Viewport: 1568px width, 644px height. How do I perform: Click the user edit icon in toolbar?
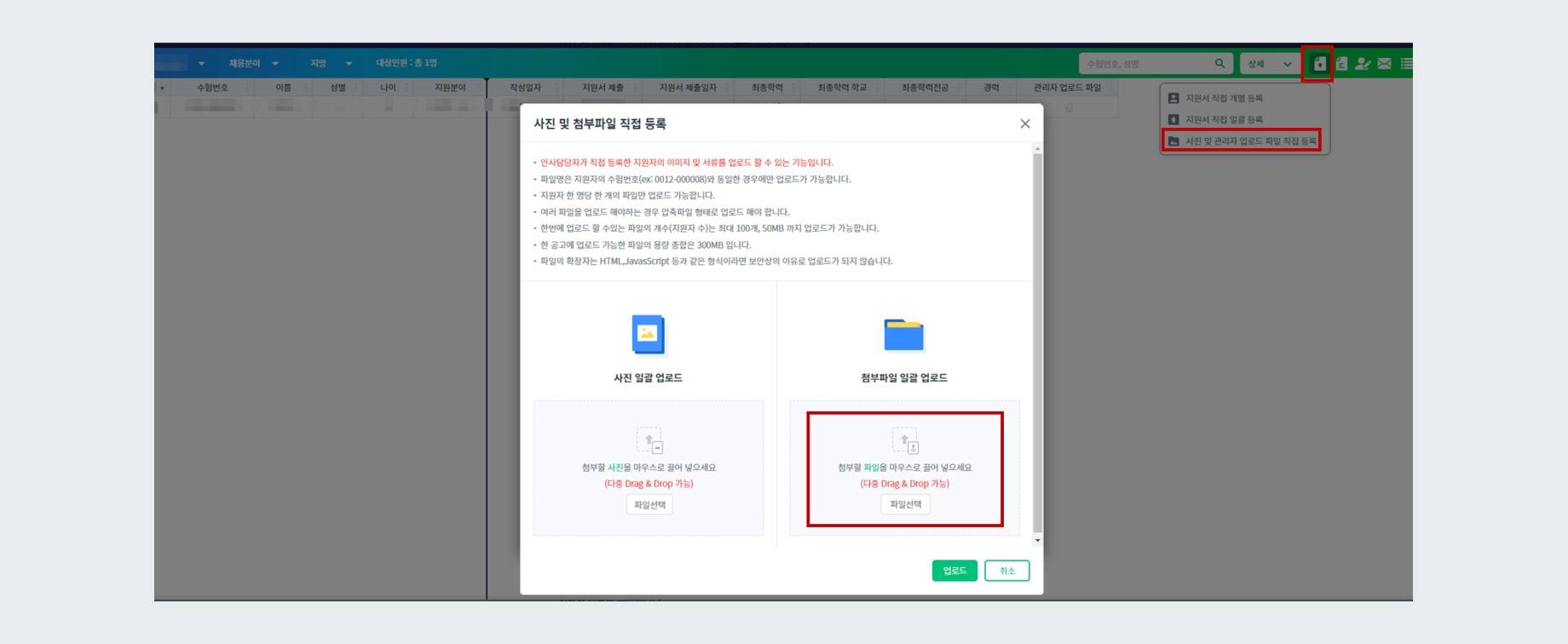1363,64
